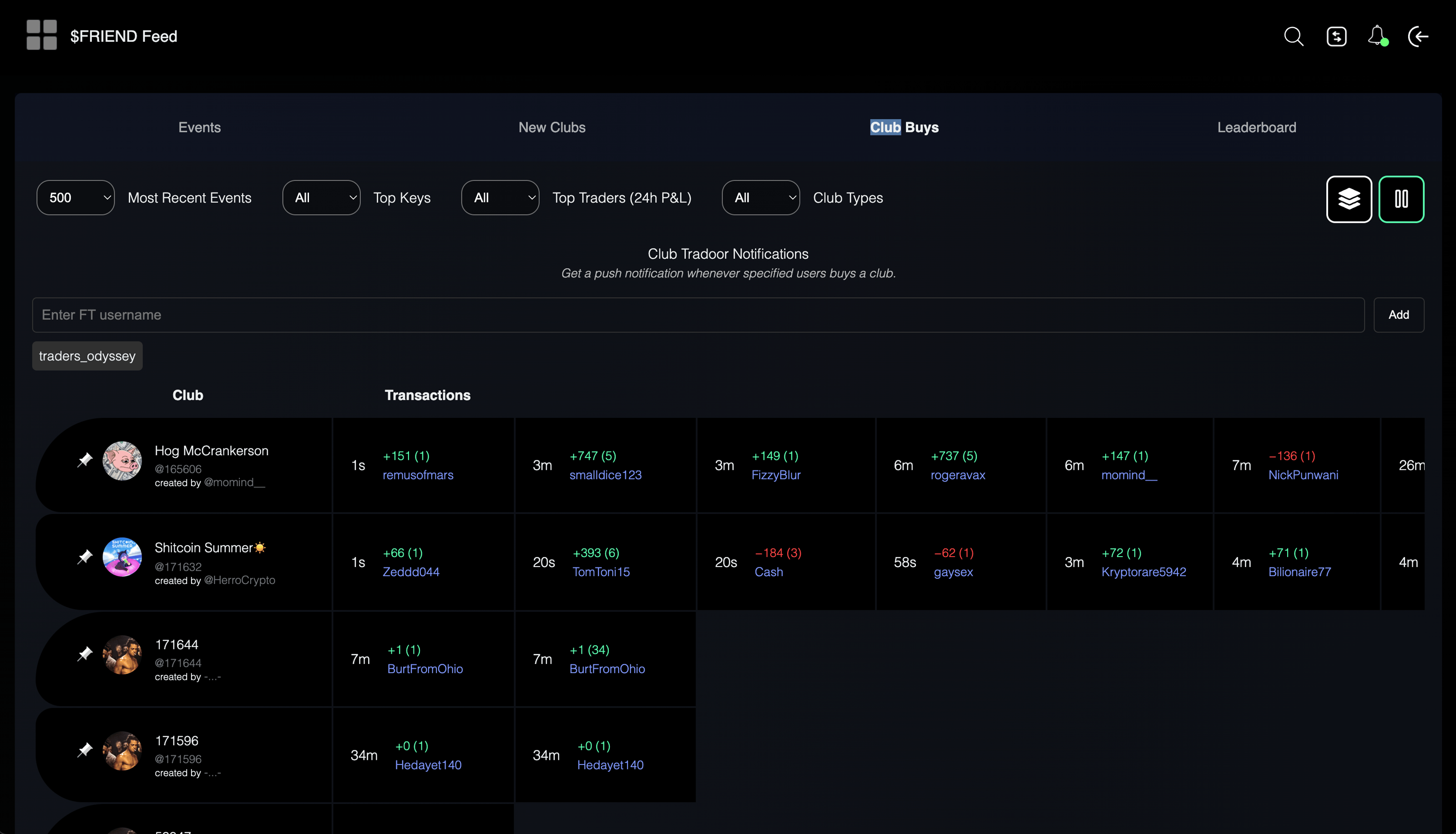Remove the traders_odyssey username tag
The width and height of the screenshot is (1456, 834).
point(87,356)
